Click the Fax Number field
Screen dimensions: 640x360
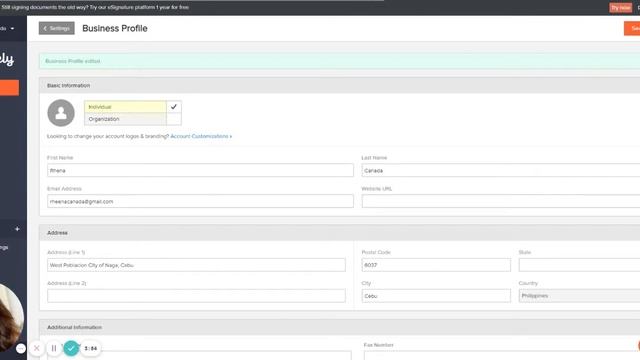[502, 356]
